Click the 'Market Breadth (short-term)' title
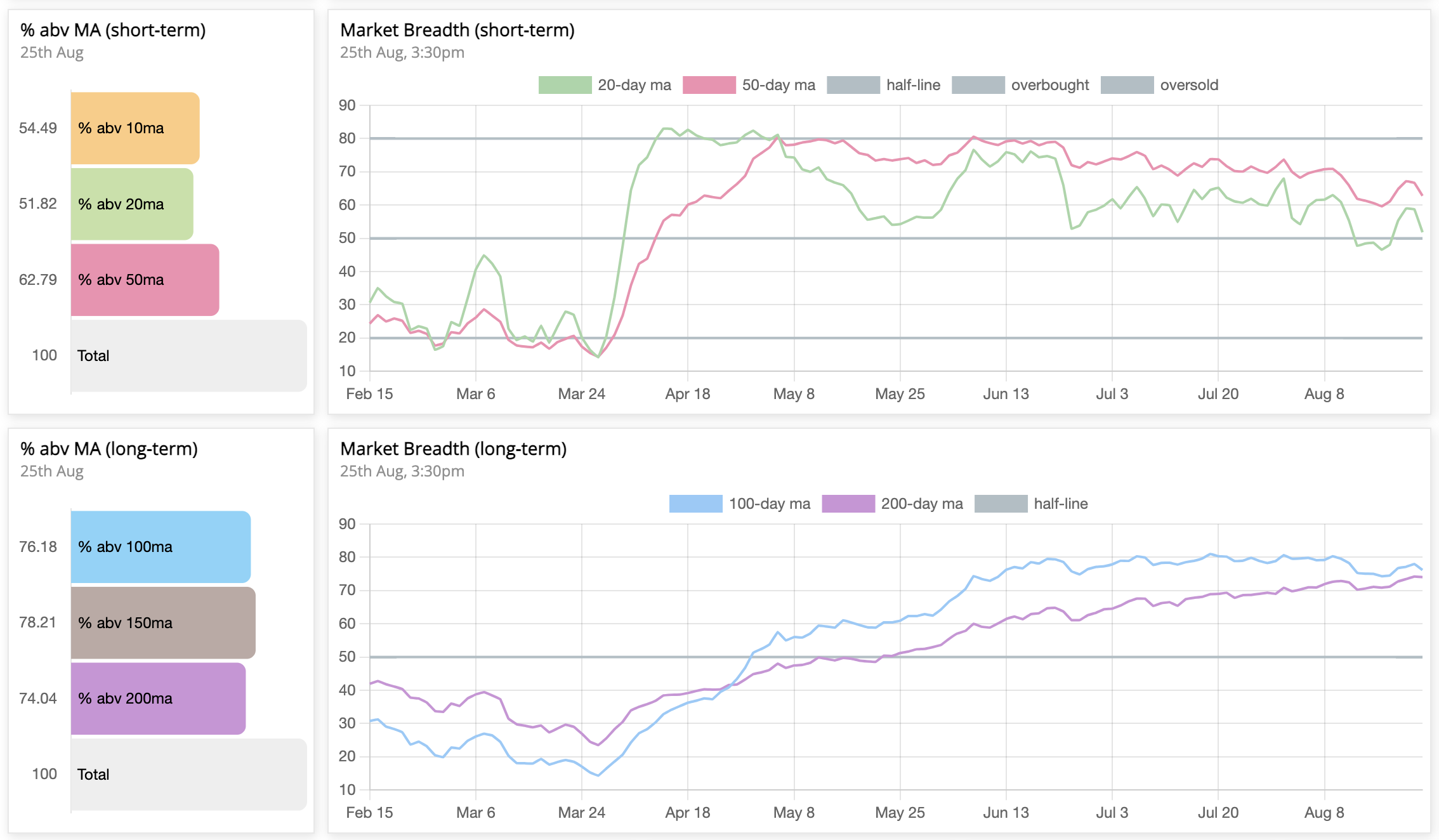Viewport: 1439px width, 840px height. pyautogui.click(x=457, y=30)
